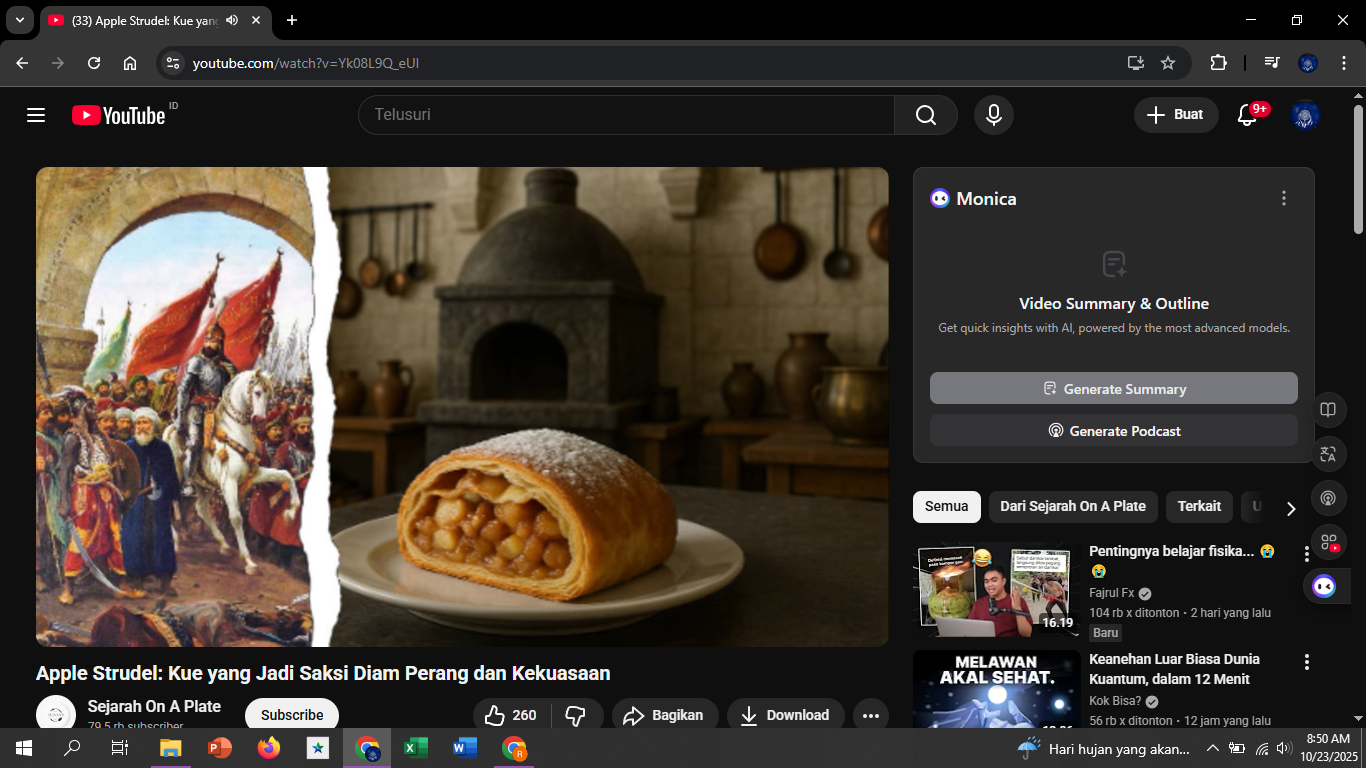Go back to previous page
1366x768 pixels.
point(22,63)
